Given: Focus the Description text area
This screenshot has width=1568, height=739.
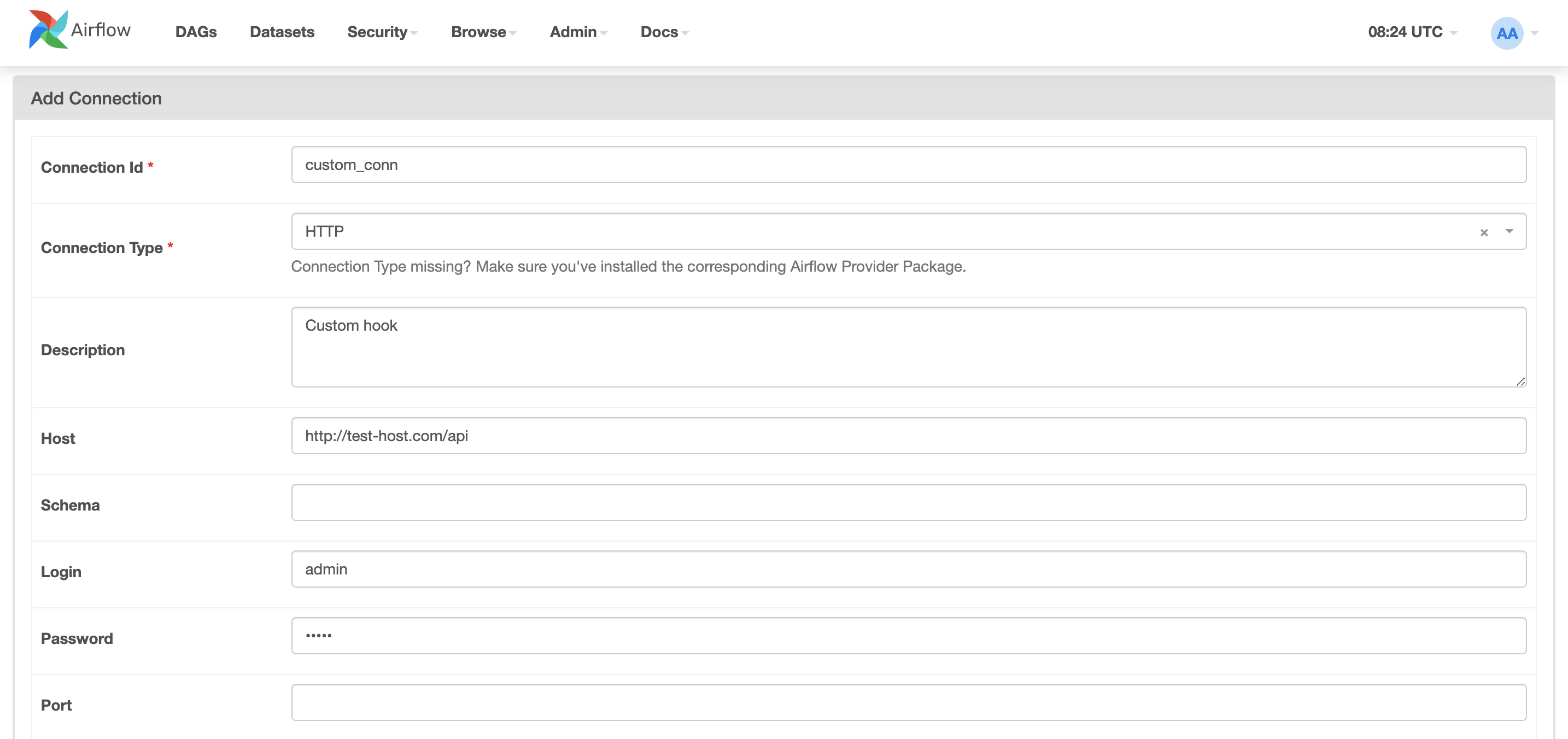Looking at the screenshot, I should click(x=908, y=347).
